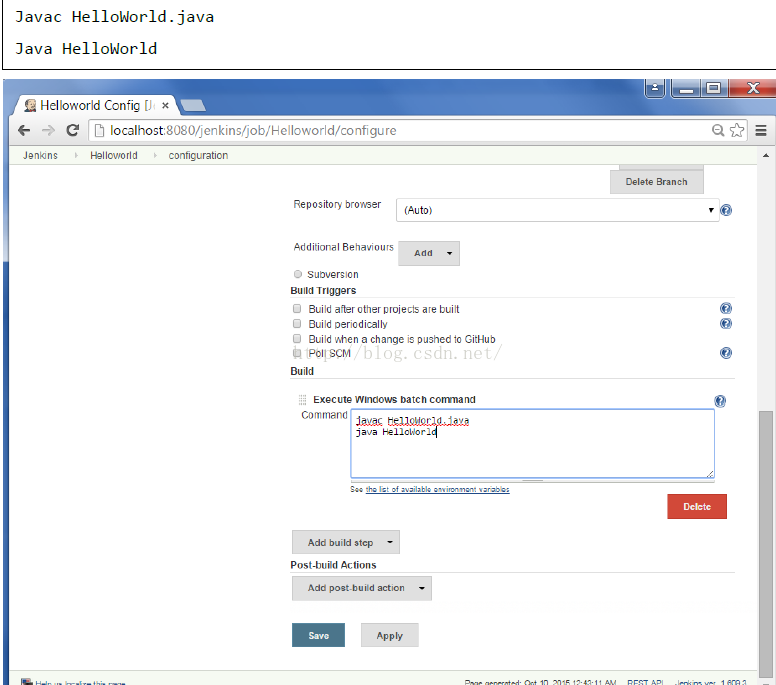Open the Add build step dropdown

pyautogui.click(x=346, y=542)
